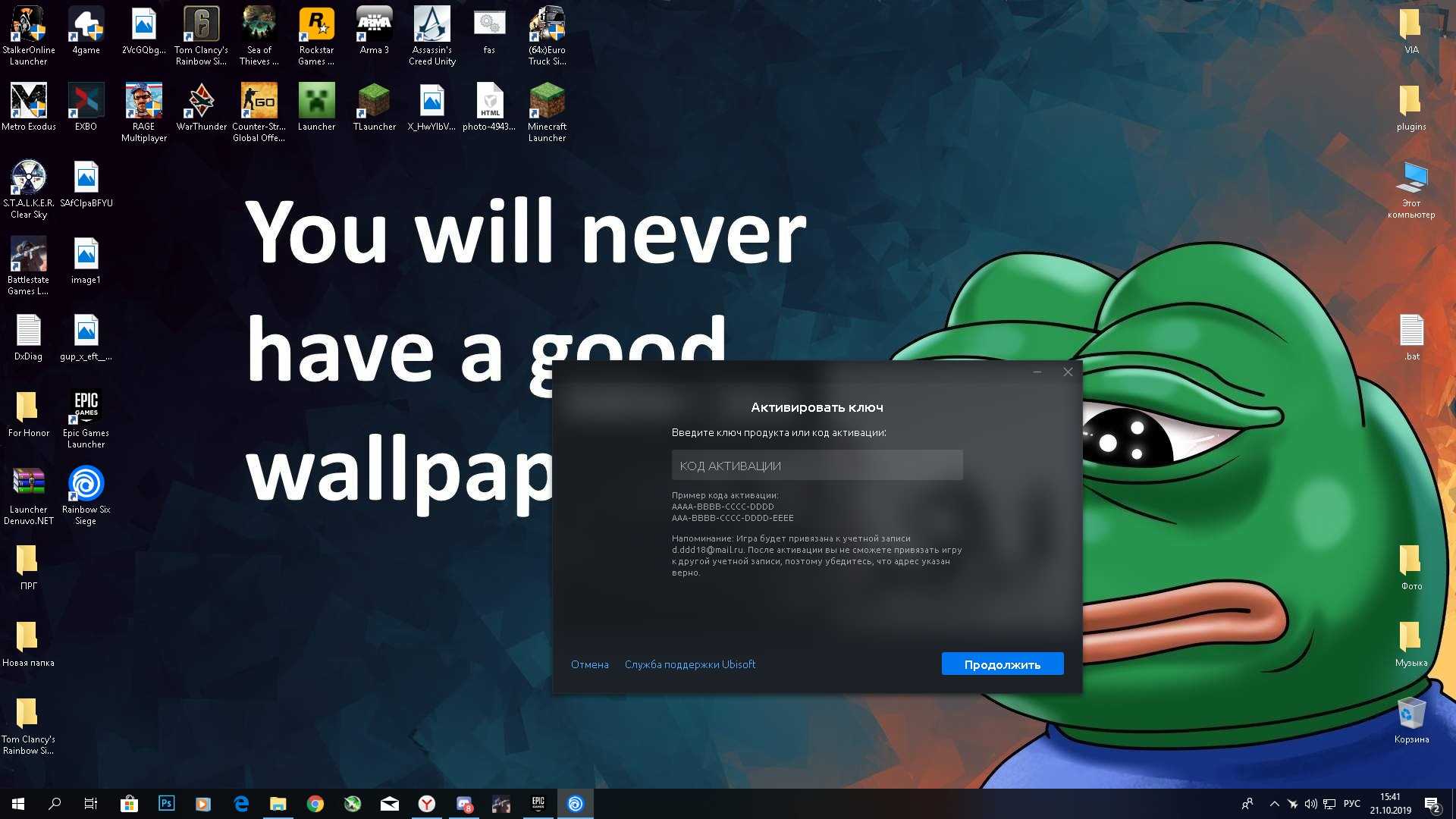This screenshot has height=819, width=1456.
Task: Open RAGE Multiplayer icon
Action: pos(143,112)
